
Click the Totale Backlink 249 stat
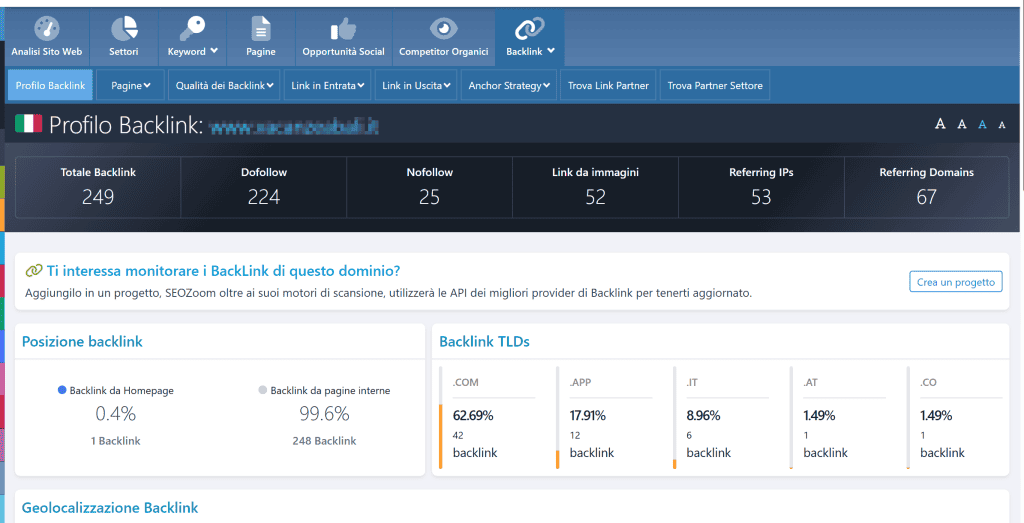[x=98, y=187]
